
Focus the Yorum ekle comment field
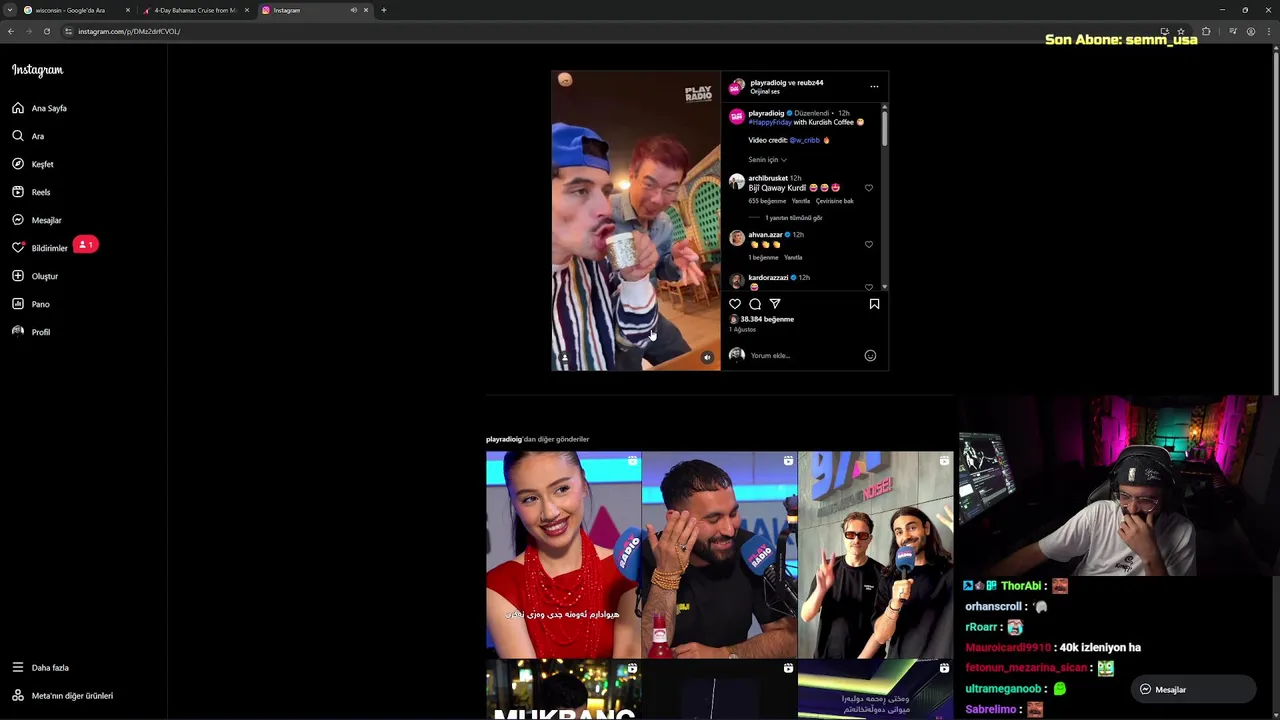tap(805, 355)
